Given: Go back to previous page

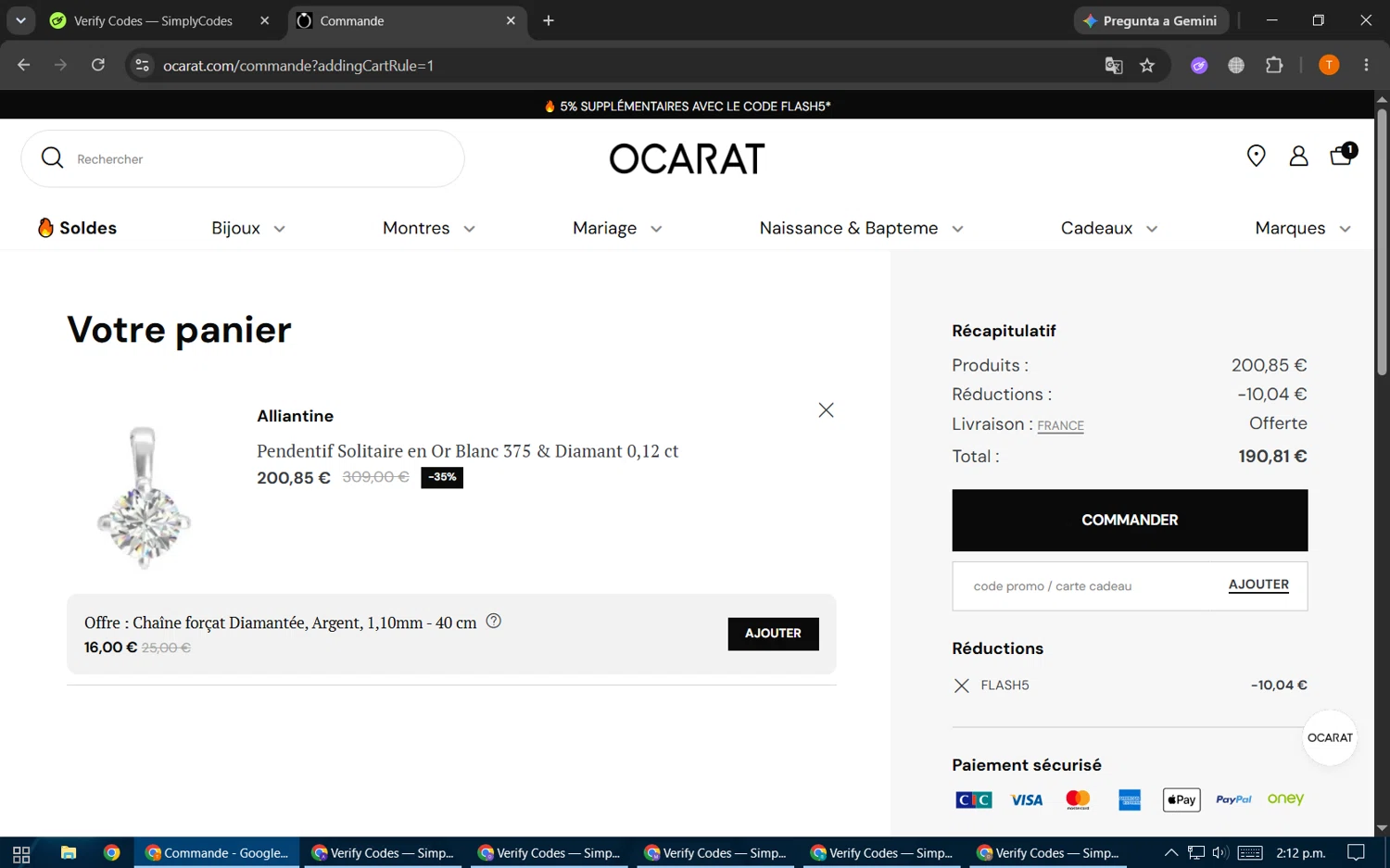Looking at the screenshot, I should click(x=24, y=65).
